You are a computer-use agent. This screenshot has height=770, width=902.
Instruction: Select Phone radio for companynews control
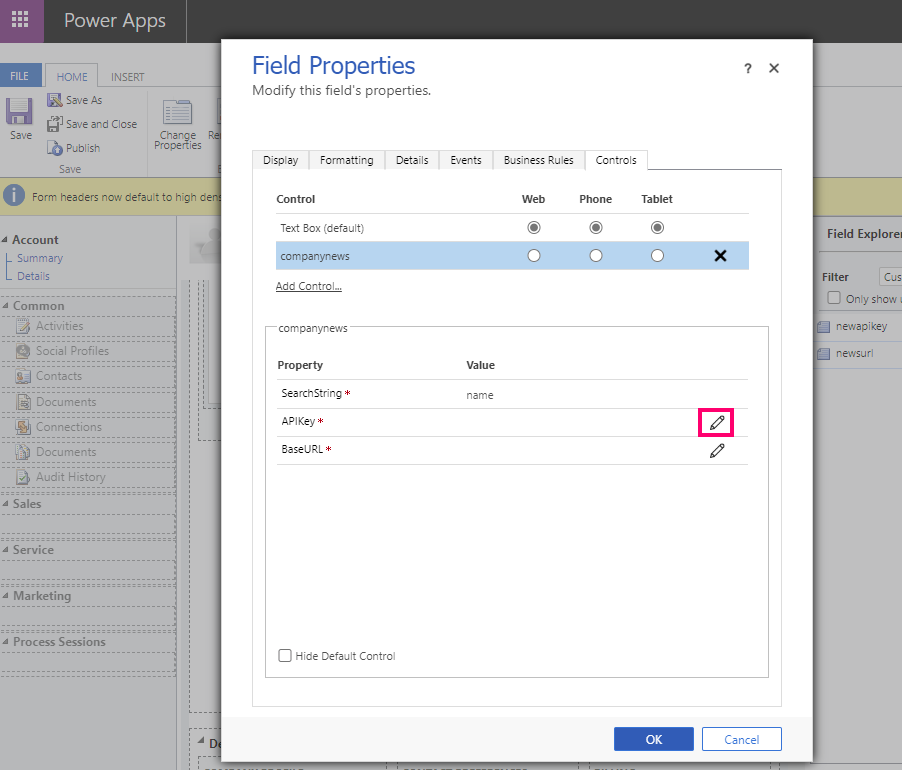pyautogui.click(x=596, y=255)
